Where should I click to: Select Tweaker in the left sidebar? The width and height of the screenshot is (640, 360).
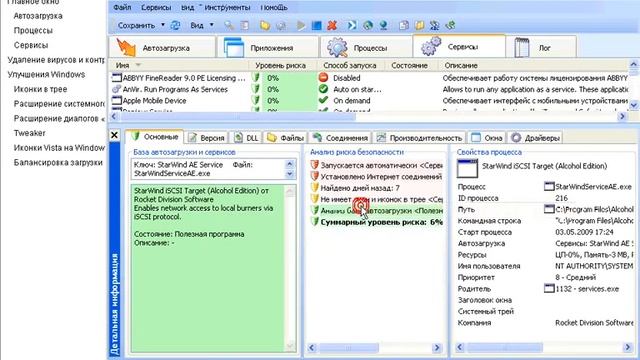click(x=29, y=133)
